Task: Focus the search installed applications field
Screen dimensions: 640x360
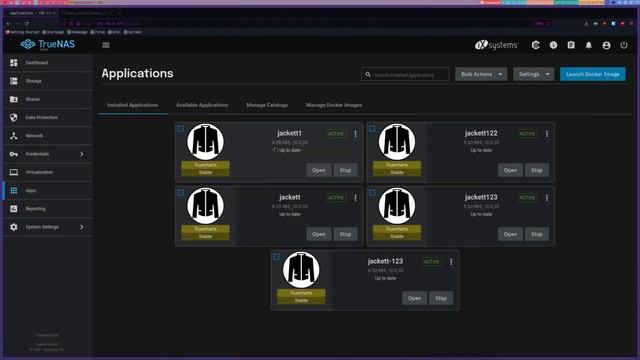Action: click(405, 75)
